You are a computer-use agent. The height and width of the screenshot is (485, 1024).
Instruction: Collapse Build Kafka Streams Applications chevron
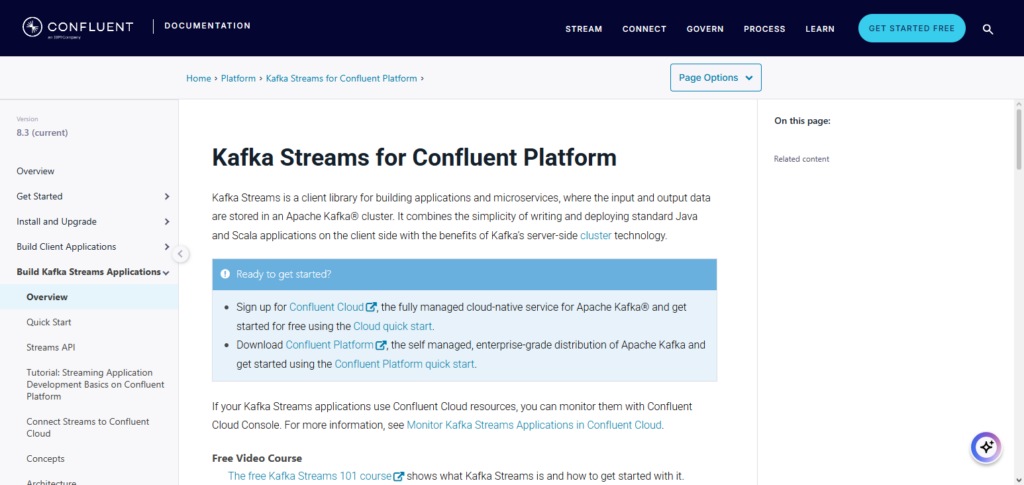[167, 273]
